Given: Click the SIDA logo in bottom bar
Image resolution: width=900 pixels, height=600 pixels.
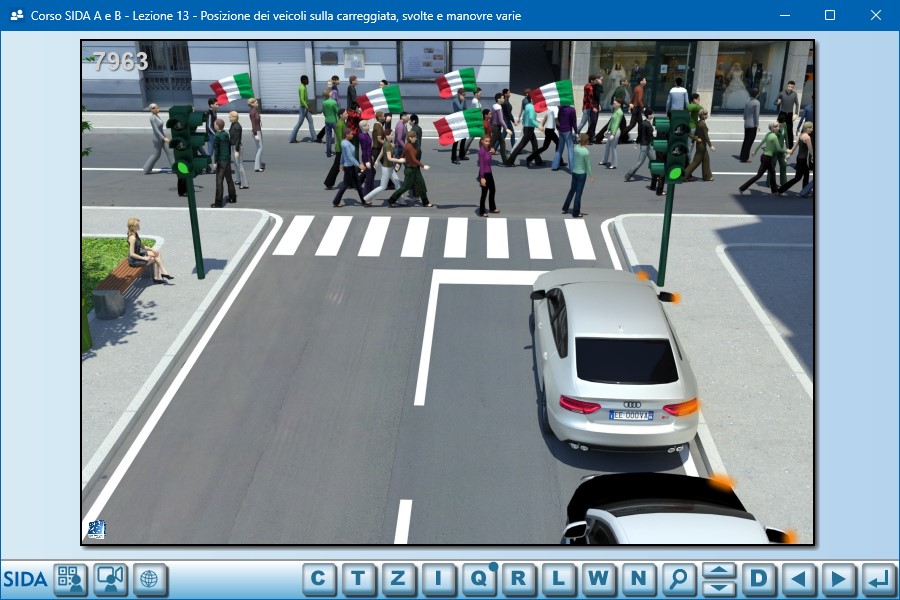Looking at the screenshot, I should (x=25, y=579).
